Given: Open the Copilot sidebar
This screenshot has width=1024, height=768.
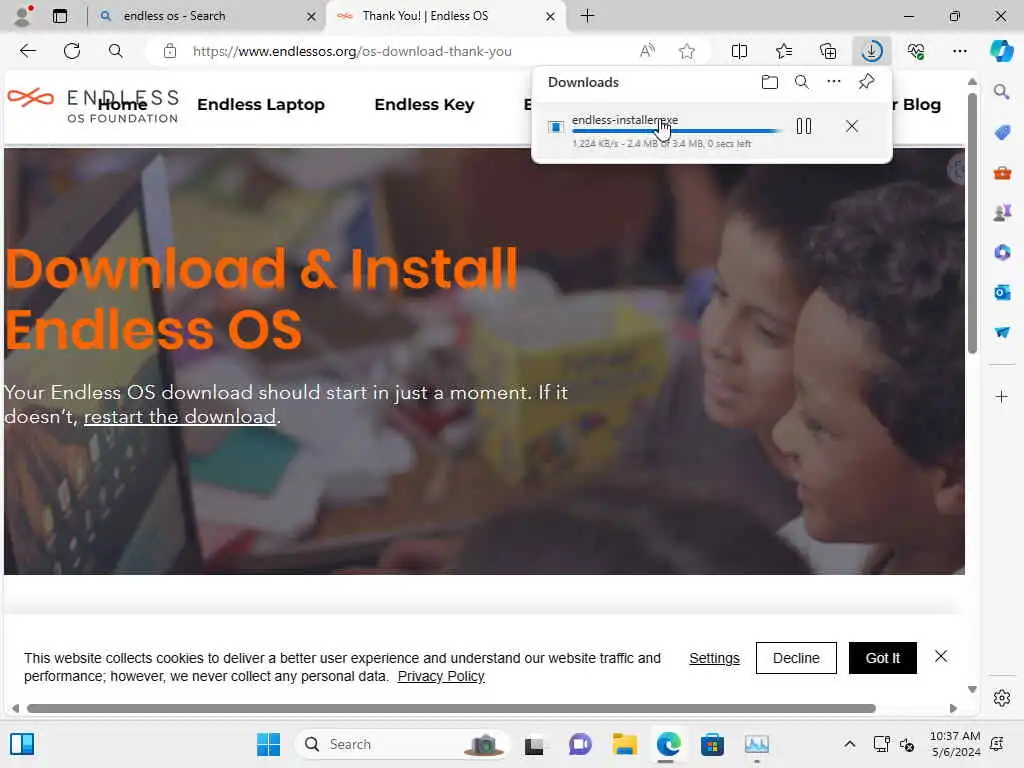Looking at the screenshot, I should tap(1002, 51).
